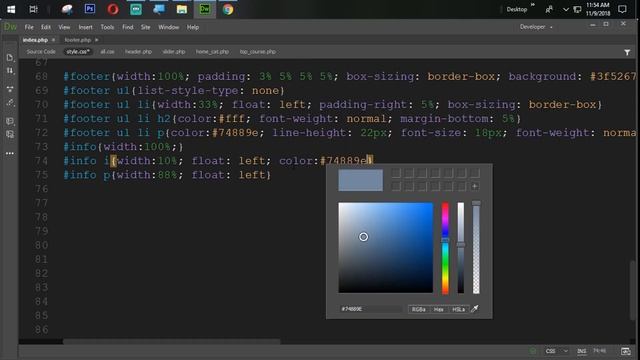Add current color to swatches with plus
The width and height of the screenshot is (640, 360).
[x=474, y=187]
